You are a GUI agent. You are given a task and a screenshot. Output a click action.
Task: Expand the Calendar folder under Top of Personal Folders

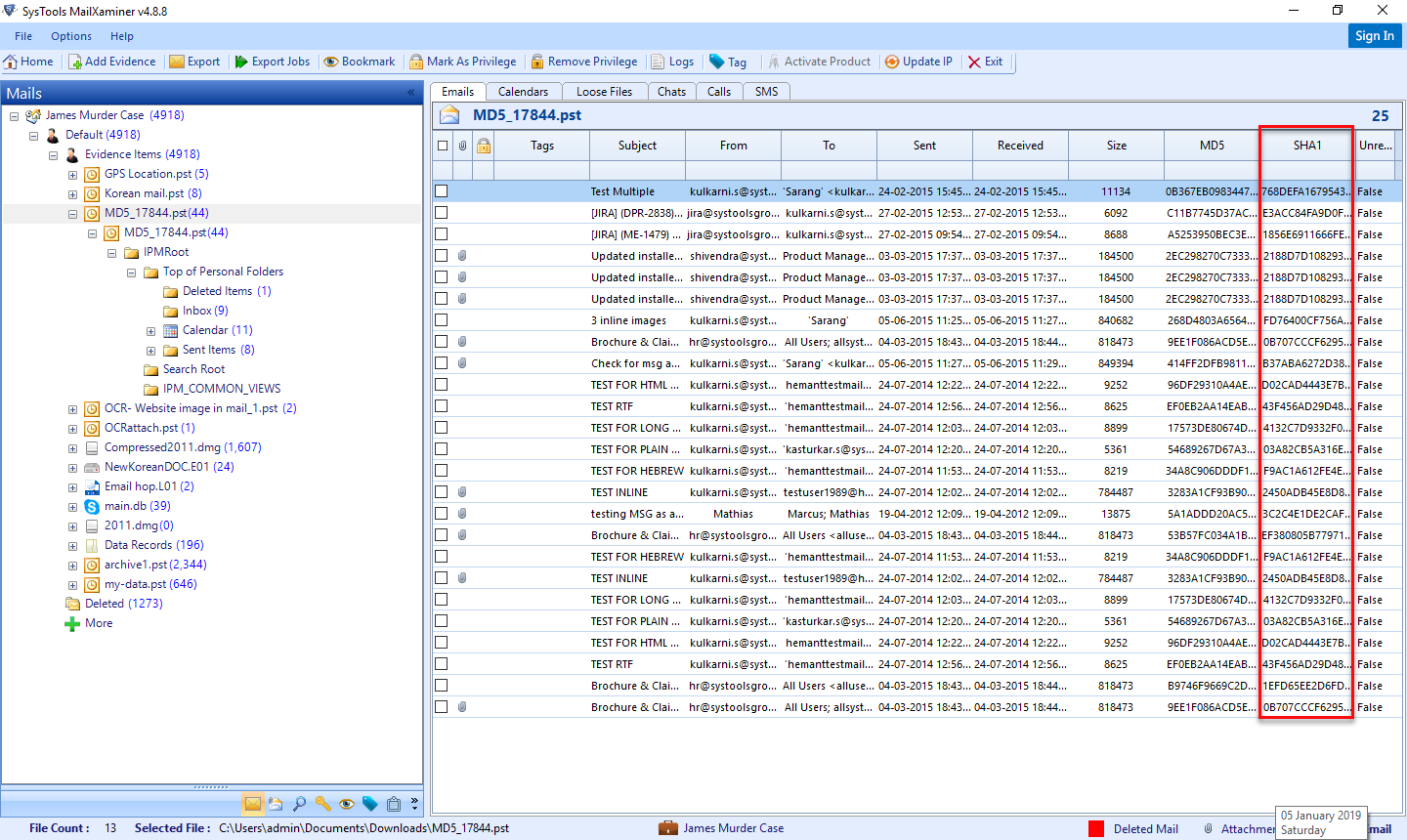150,330
